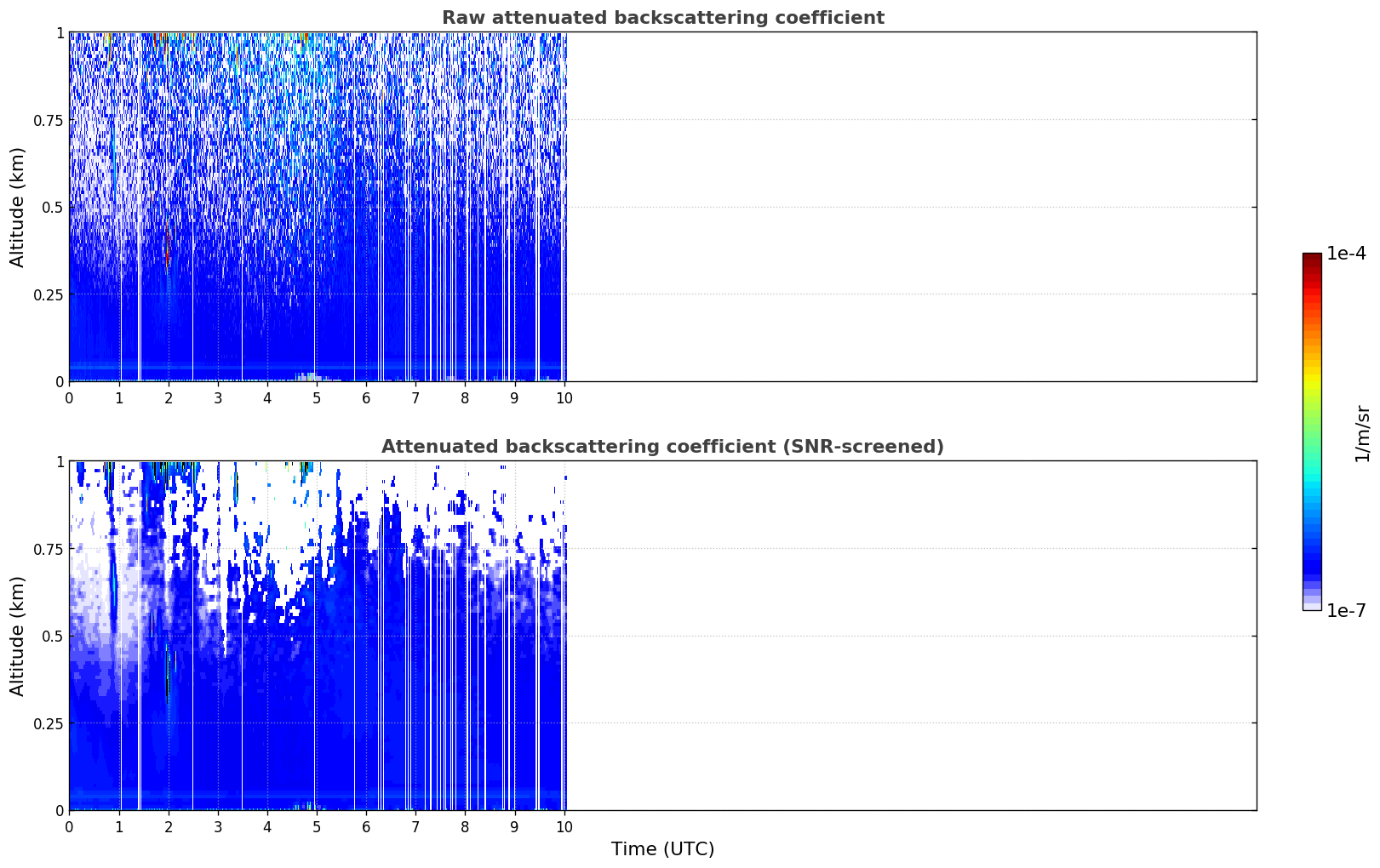Click tick label 10 on the bottom time axis

point(564,827)
